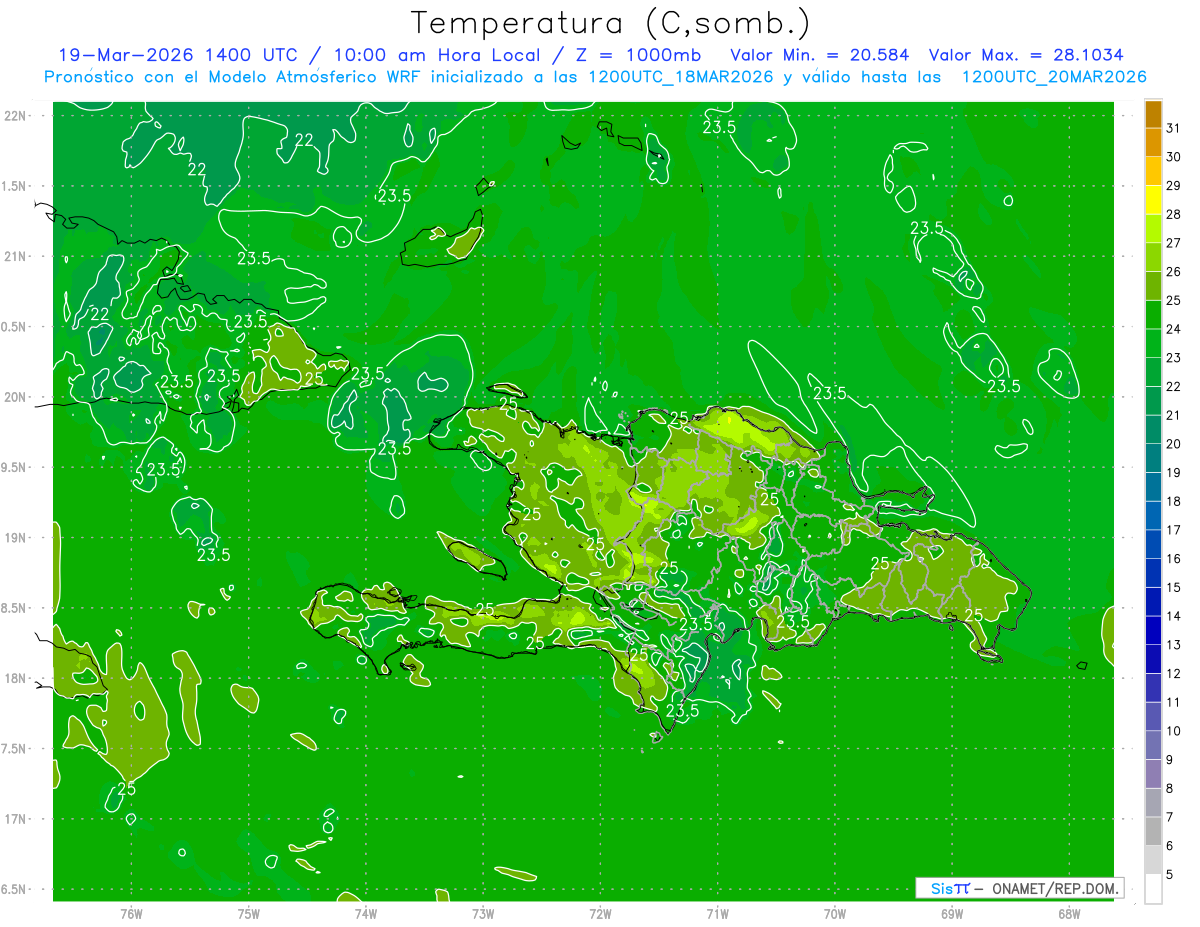The width and height of the screenshot is (1200, 927).
Task: Click the 19N latitude axis label
Action: 15,538
